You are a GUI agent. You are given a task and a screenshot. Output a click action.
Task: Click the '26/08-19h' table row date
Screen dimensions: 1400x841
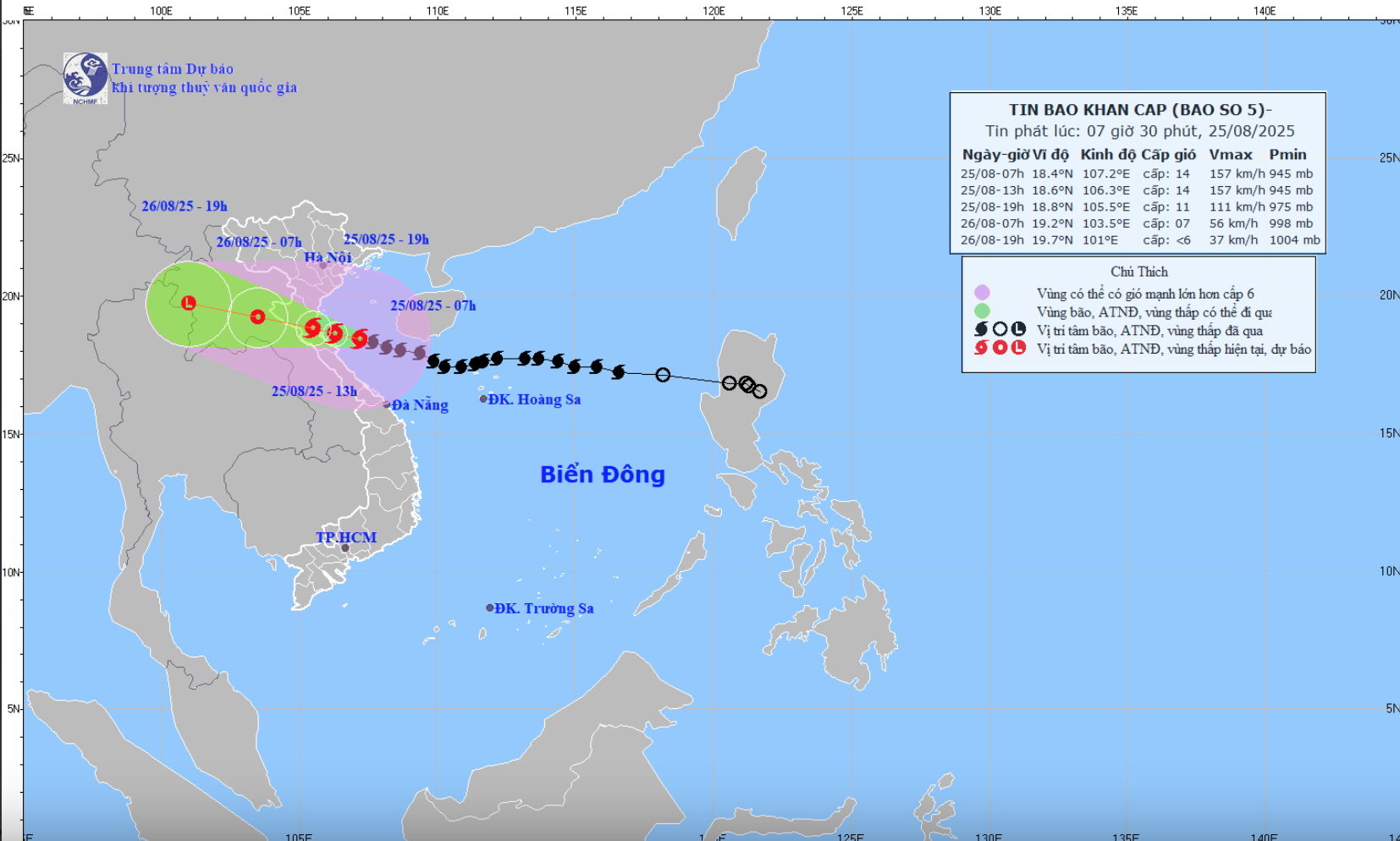click(992, 240)
